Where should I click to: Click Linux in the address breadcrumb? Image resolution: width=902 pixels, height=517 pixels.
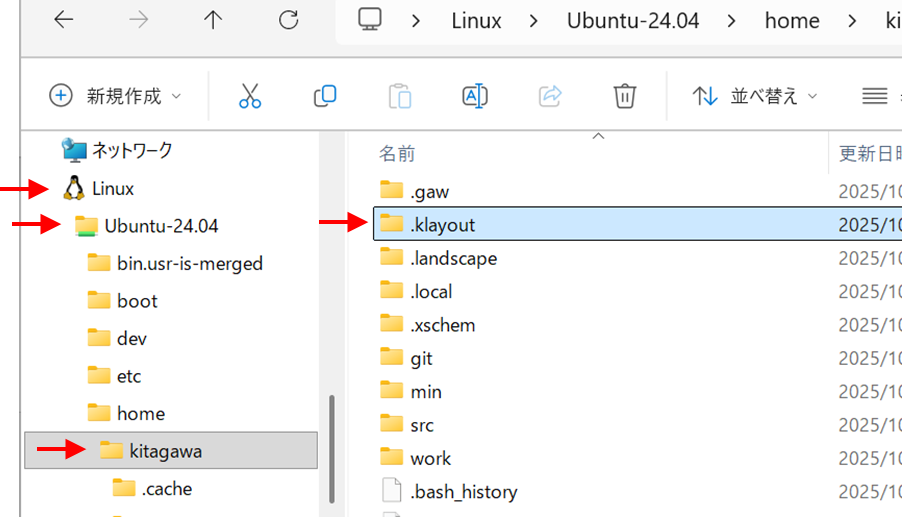pos(476,20)
